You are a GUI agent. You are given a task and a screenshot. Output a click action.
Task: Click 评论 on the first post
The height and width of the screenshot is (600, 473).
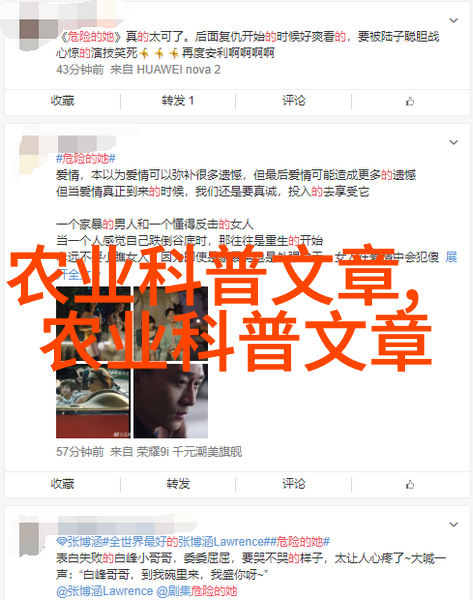point(294,101)
